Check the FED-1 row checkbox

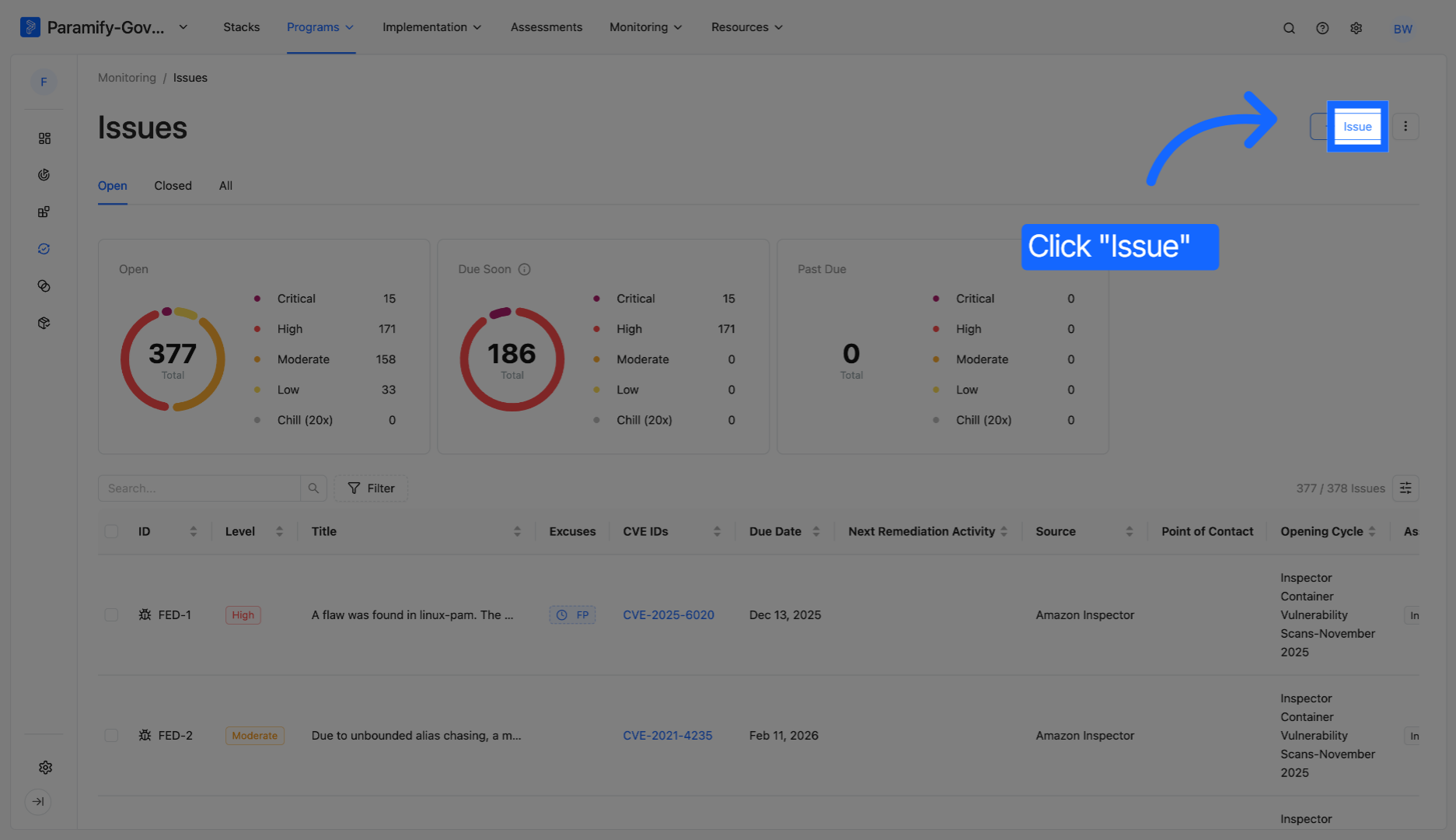point(111,614)
